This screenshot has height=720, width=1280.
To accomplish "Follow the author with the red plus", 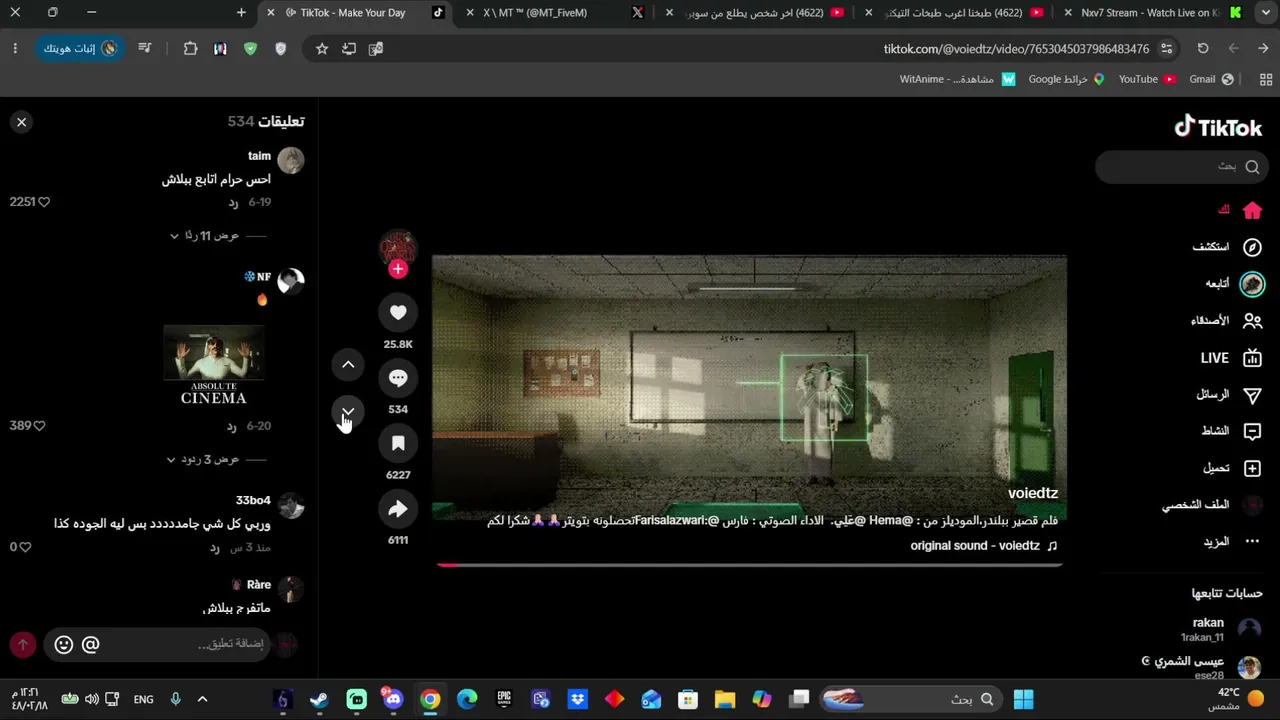I will click(x=398, y=269).
